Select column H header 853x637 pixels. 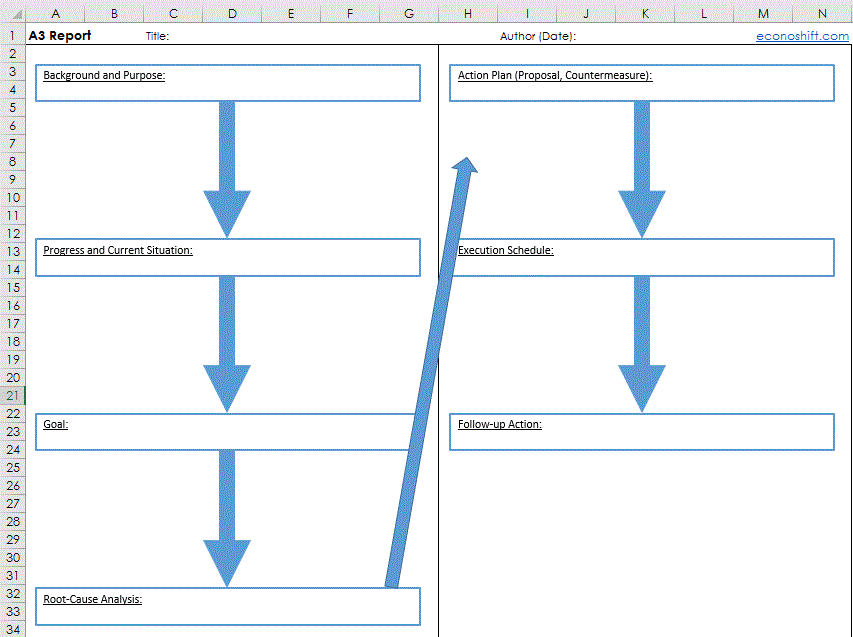pyautogui.click(x=468, y=14)
